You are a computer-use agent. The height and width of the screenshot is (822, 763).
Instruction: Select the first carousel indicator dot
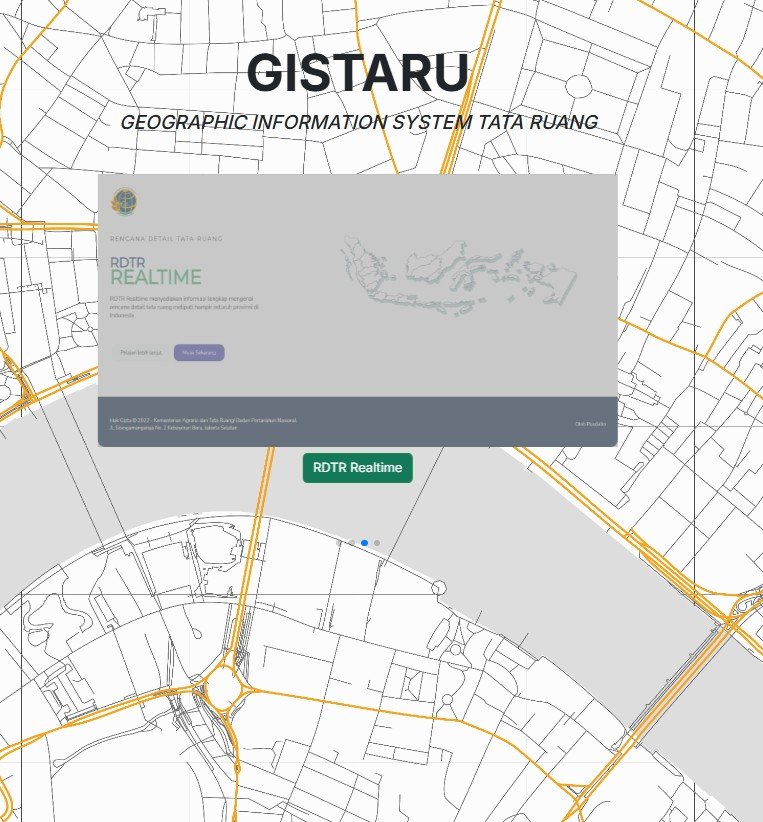pyautogui.click(x=340, y=543)
